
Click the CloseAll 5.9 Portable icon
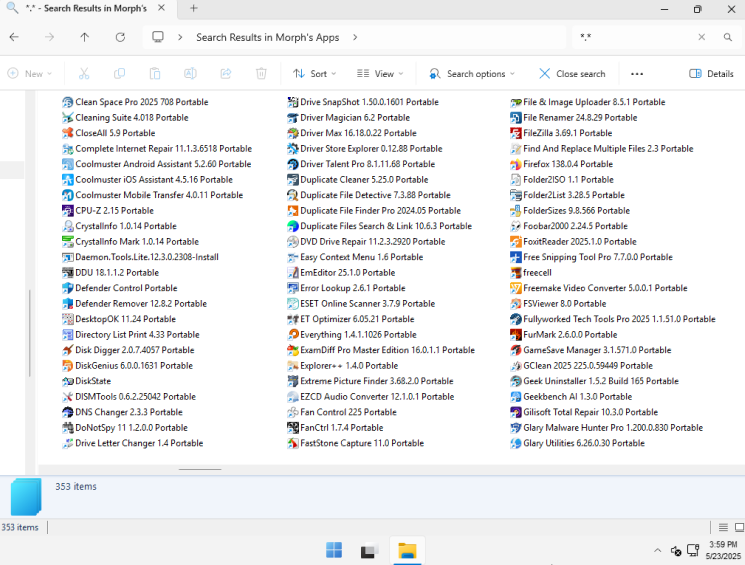[x=67, y=133]
